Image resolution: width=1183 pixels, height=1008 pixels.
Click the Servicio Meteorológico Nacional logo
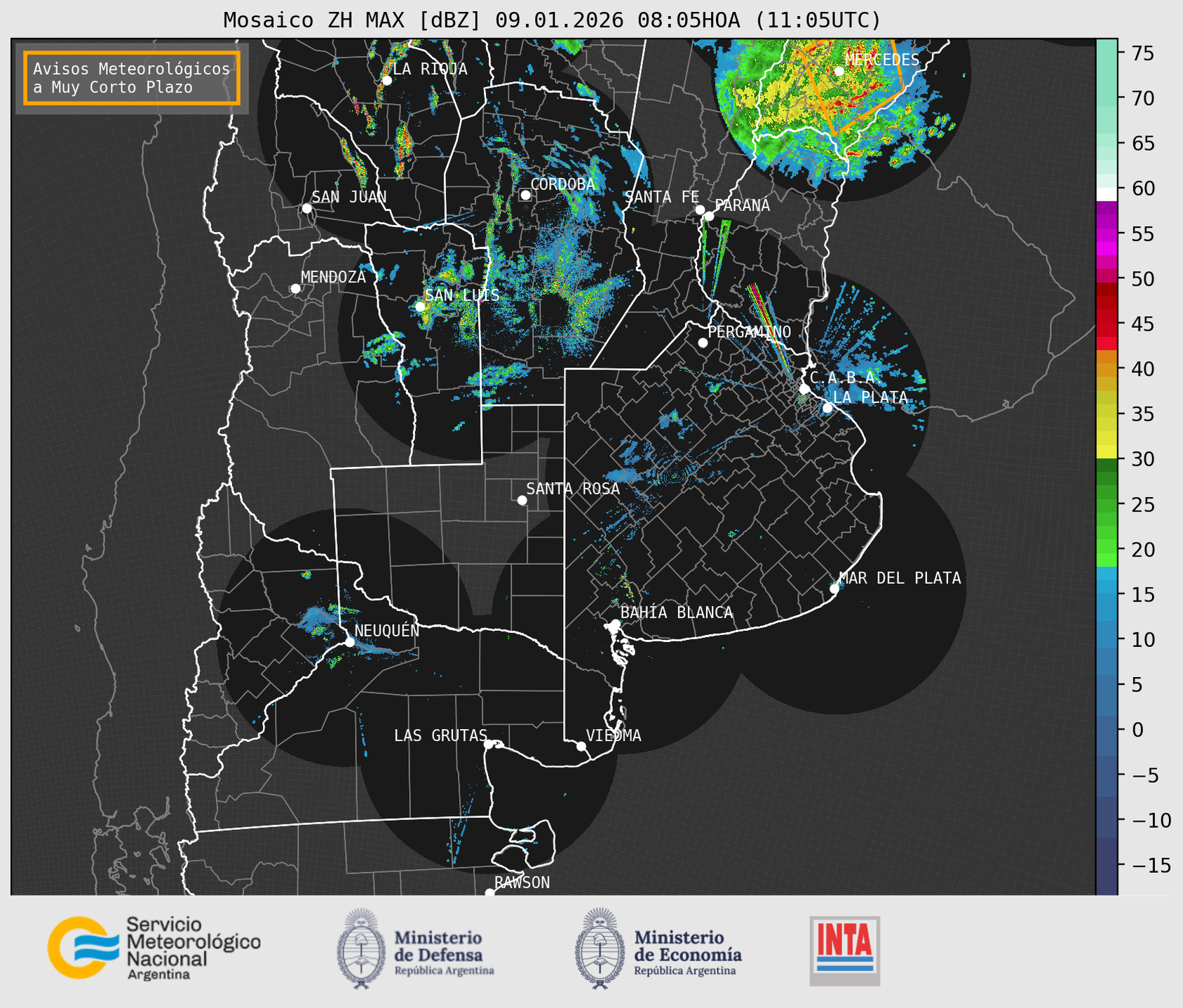[x=154, y=948]
